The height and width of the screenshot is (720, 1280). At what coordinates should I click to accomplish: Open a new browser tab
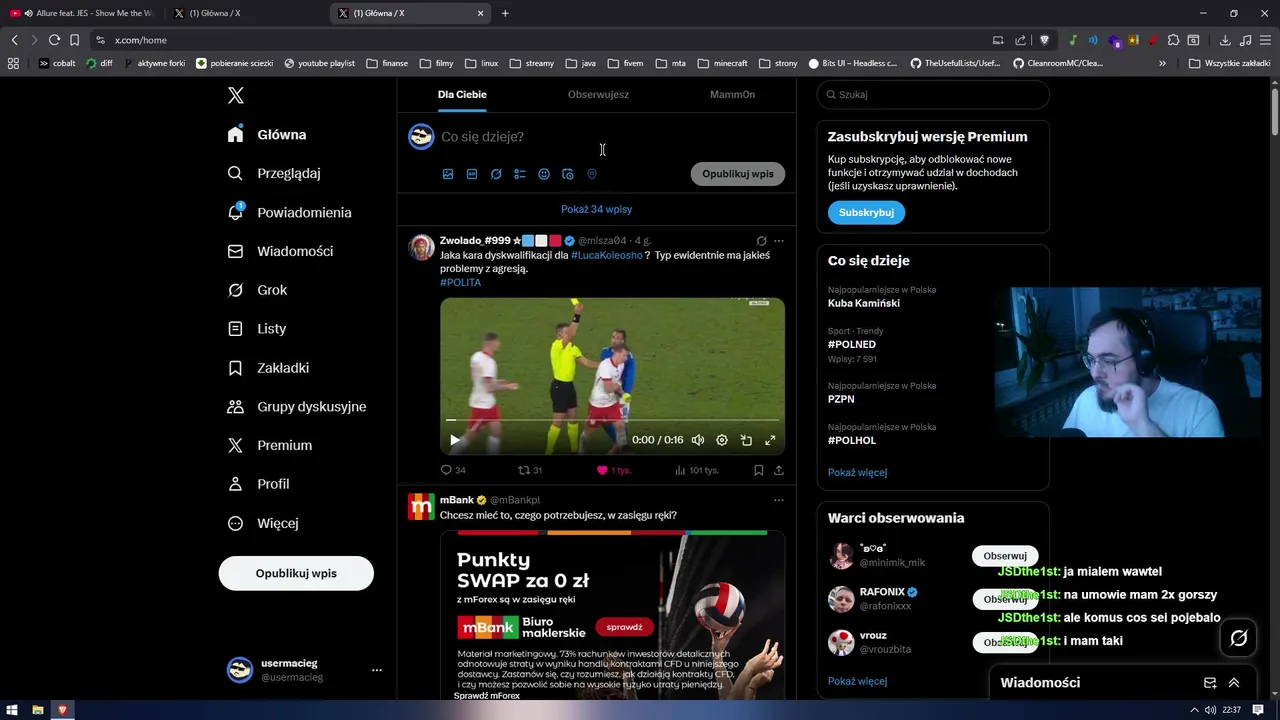(505, 13)
